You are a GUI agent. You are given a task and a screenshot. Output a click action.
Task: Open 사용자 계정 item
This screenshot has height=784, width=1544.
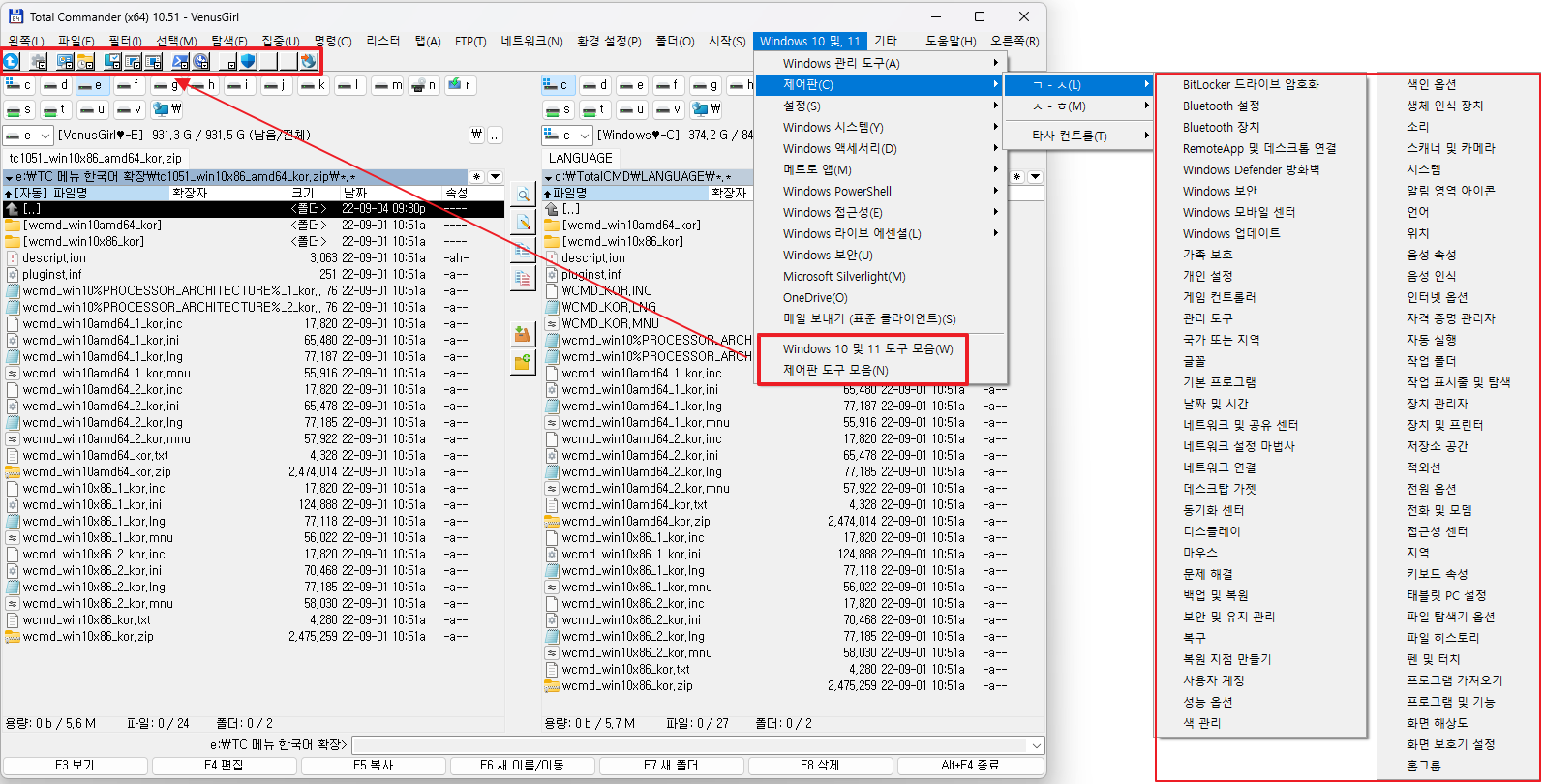(x=1213, y=680)
